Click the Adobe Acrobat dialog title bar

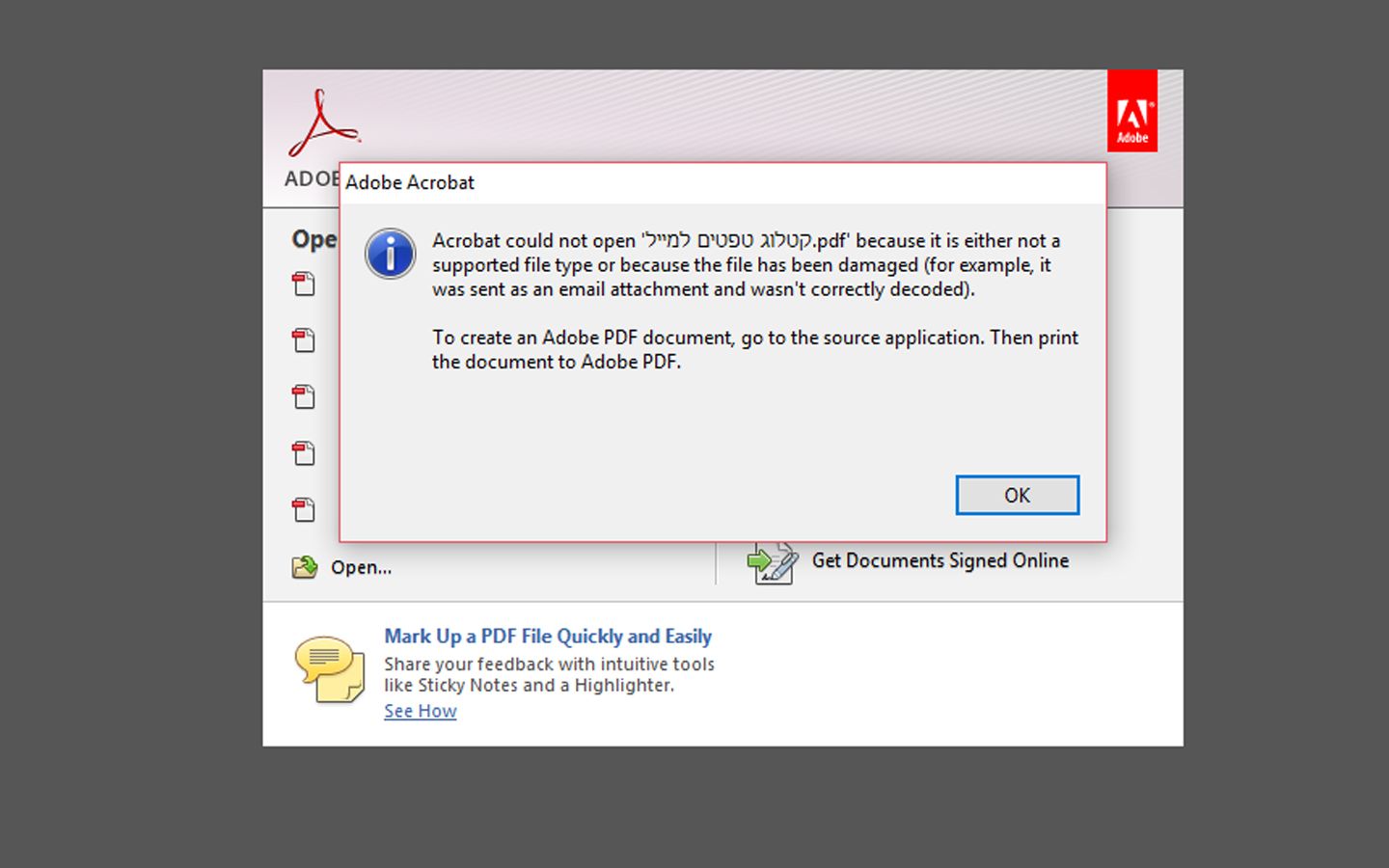point(722,183)
